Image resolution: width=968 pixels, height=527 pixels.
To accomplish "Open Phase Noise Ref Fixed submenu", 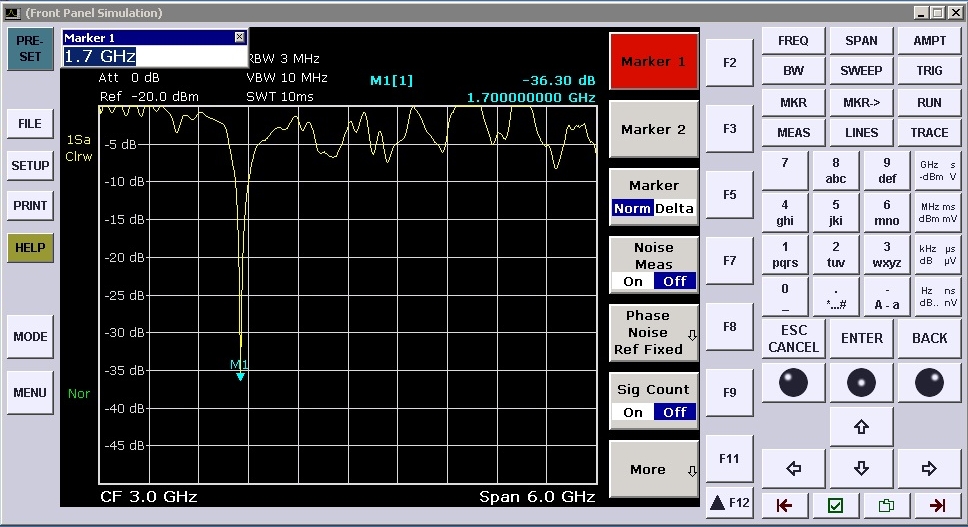I will tap(654, 333).
